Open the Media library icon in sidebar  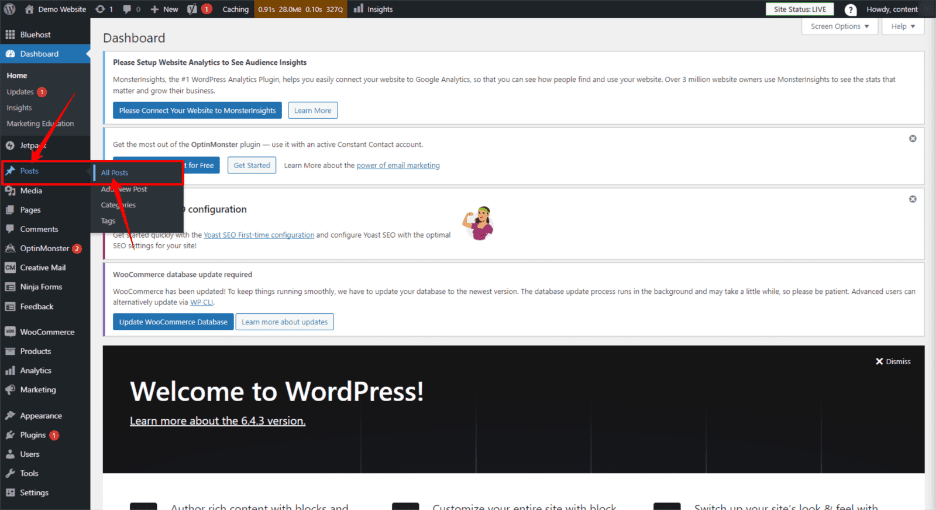coord(10,190)
